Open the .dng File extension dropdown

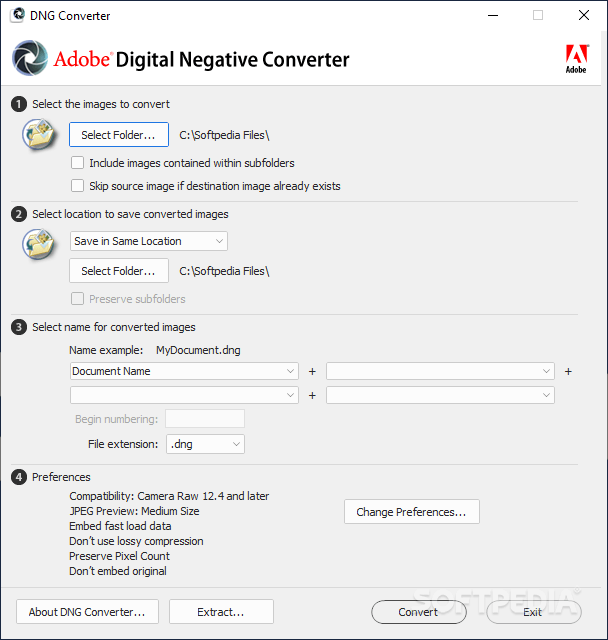[205, 444]
